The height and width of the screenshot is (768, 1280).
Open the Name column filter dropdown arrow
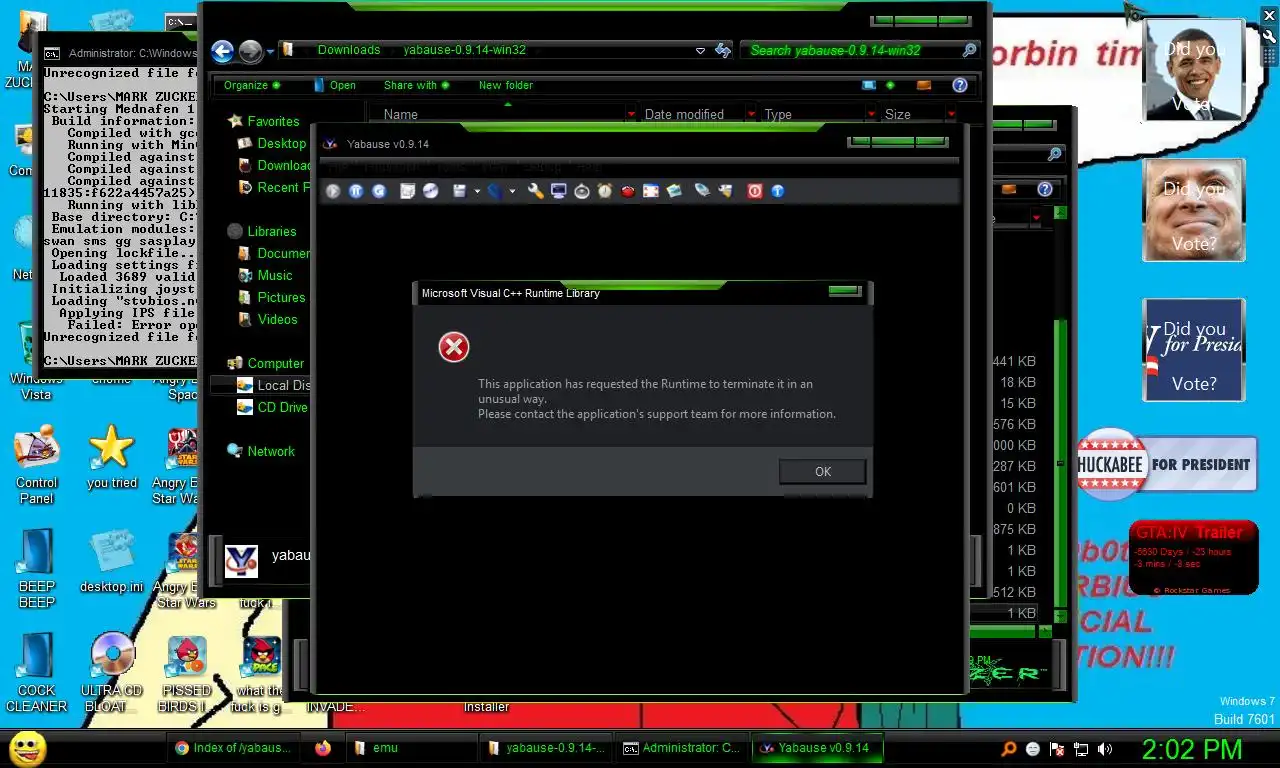[x=631, y=115]
